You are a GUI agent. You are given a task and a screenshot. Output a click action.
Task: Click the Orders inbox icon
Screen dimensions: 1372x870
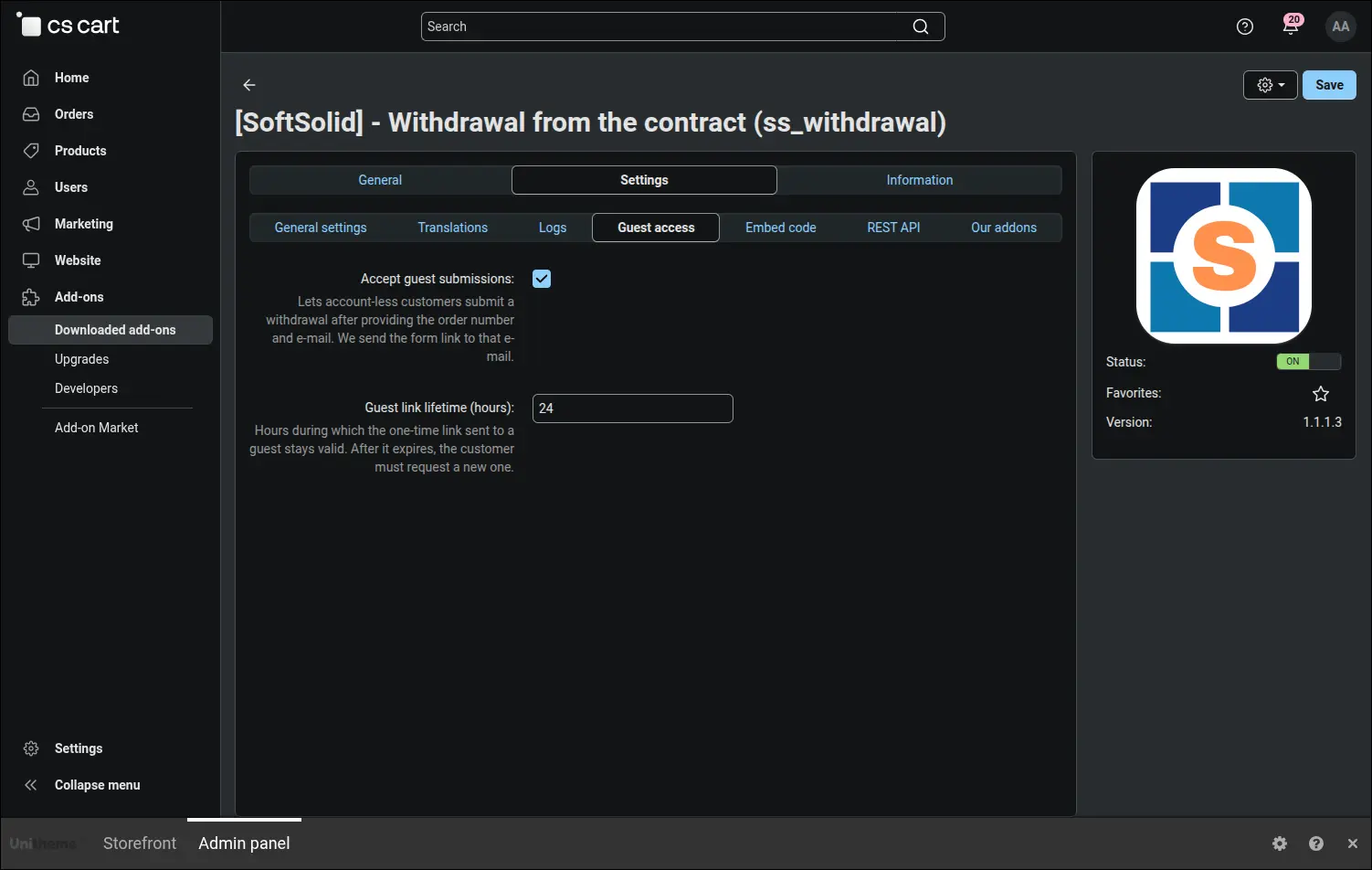[x=31, y=114]
